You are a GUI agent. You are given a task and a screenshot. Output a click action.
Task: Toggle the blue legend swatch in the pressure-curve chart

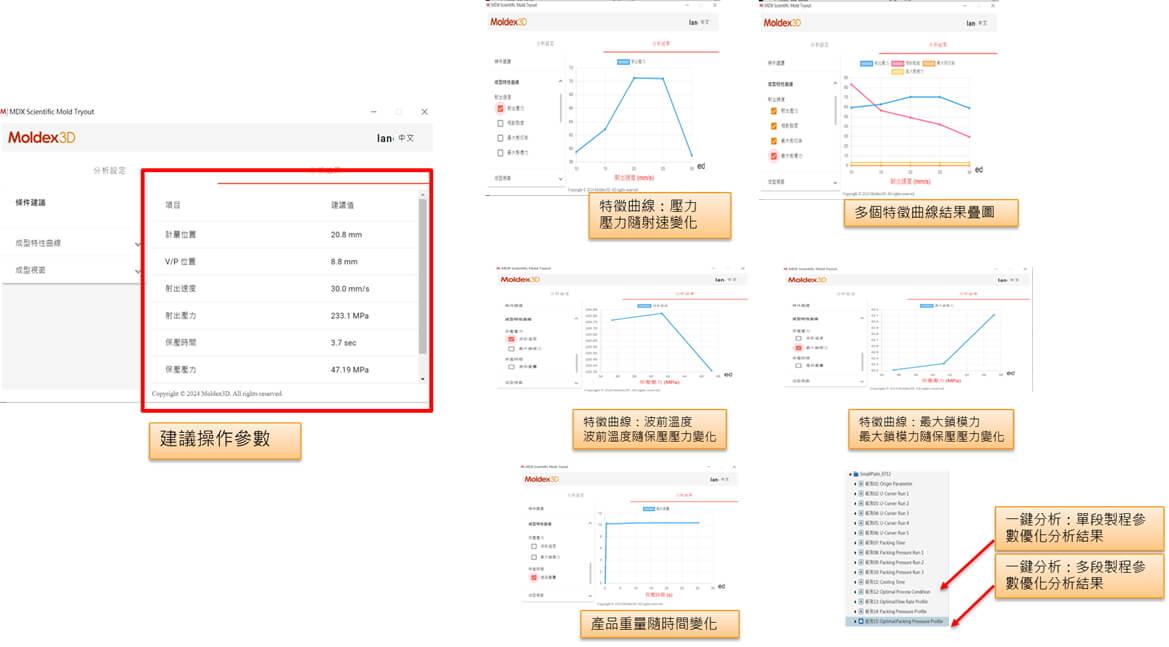click(x=623, y=62)
